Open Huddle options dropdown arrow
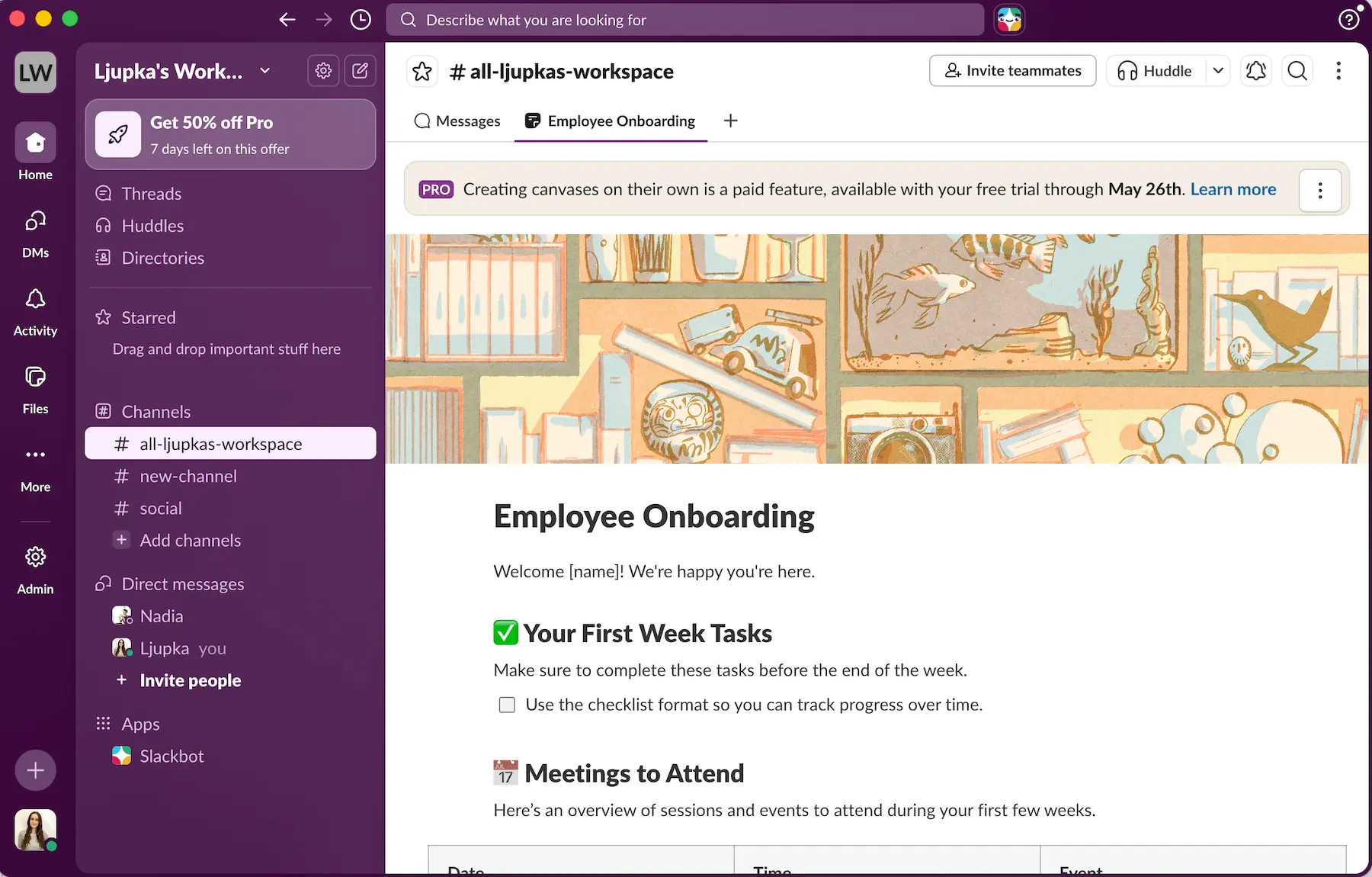This screenshot has width=1372, height=877. point(1218,71)
